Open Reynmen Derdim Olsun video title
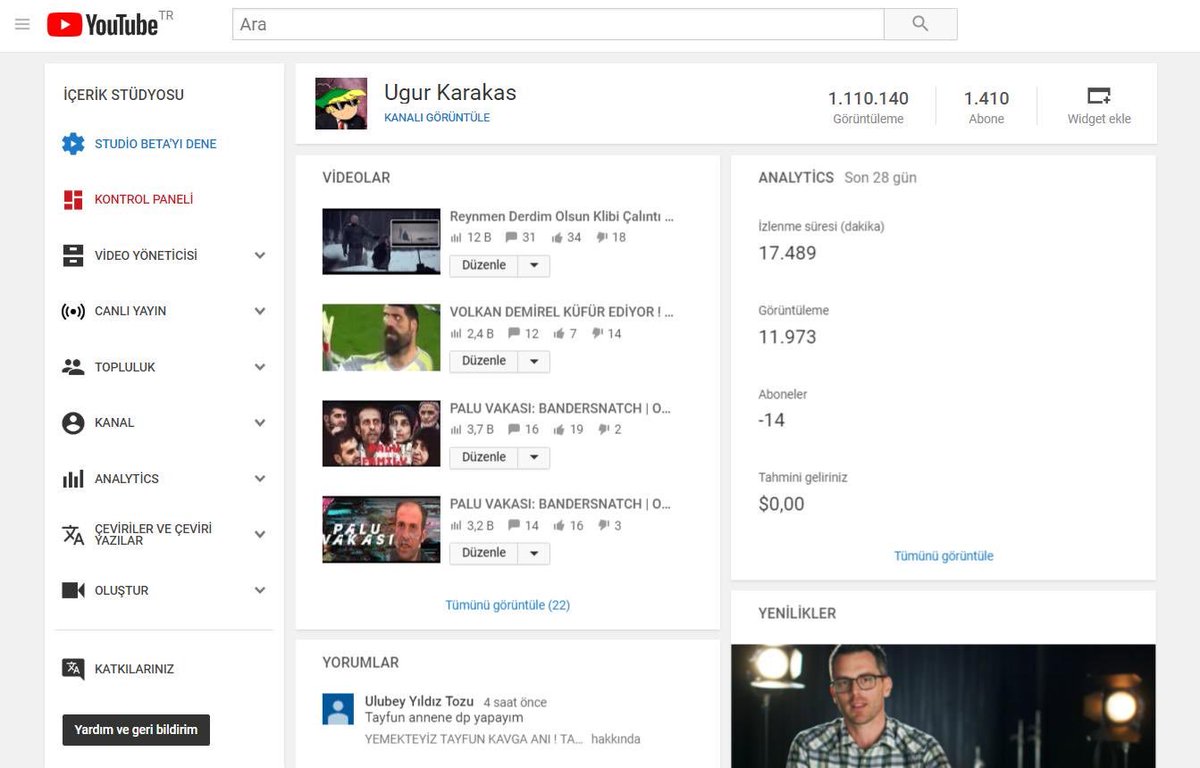 pos(562,216)
